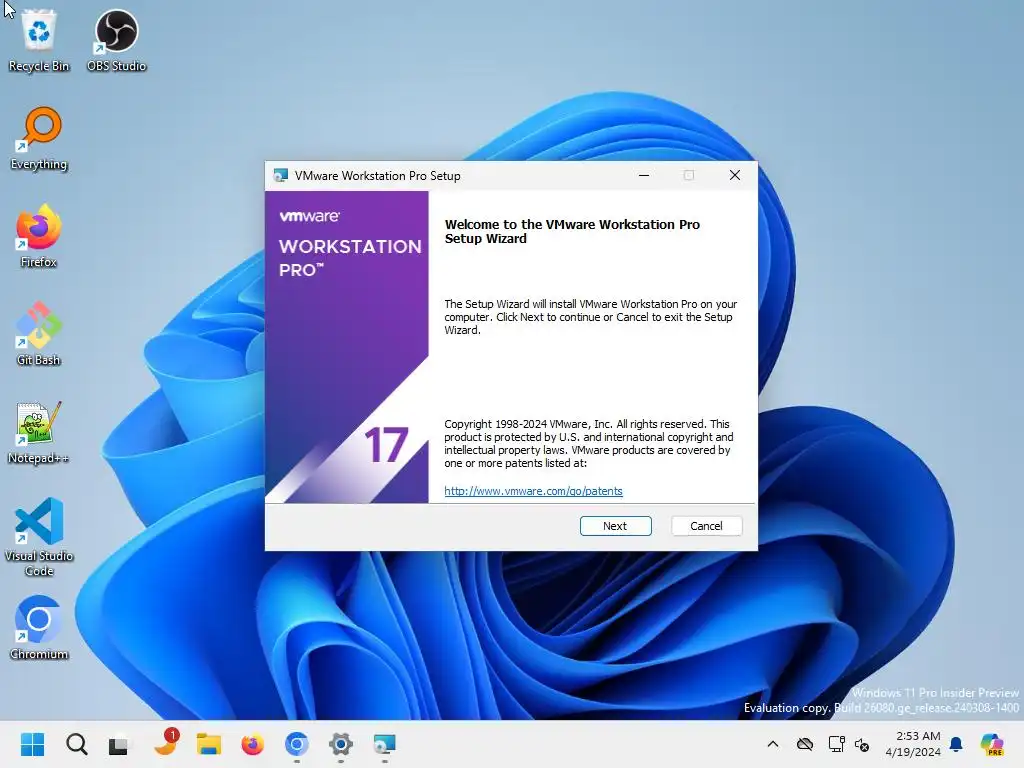The width and height of the screenshot is (1024, 768).
Task: Click the VMware installer icon in title bar
Action: pyautogui.click(x=281, y=176)
